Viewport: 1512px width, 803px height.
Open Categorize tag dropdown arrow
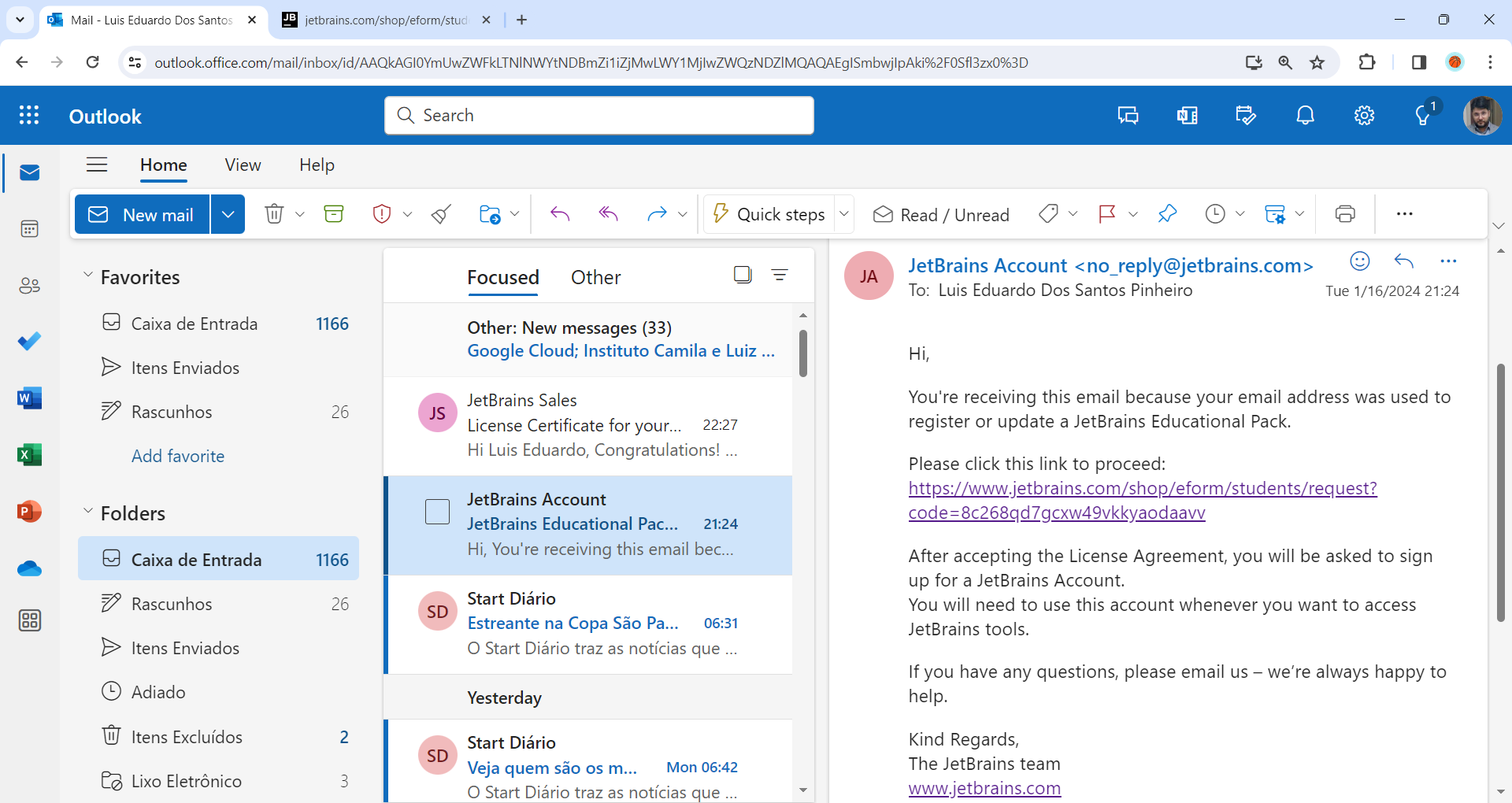(x=1073, y=214)
